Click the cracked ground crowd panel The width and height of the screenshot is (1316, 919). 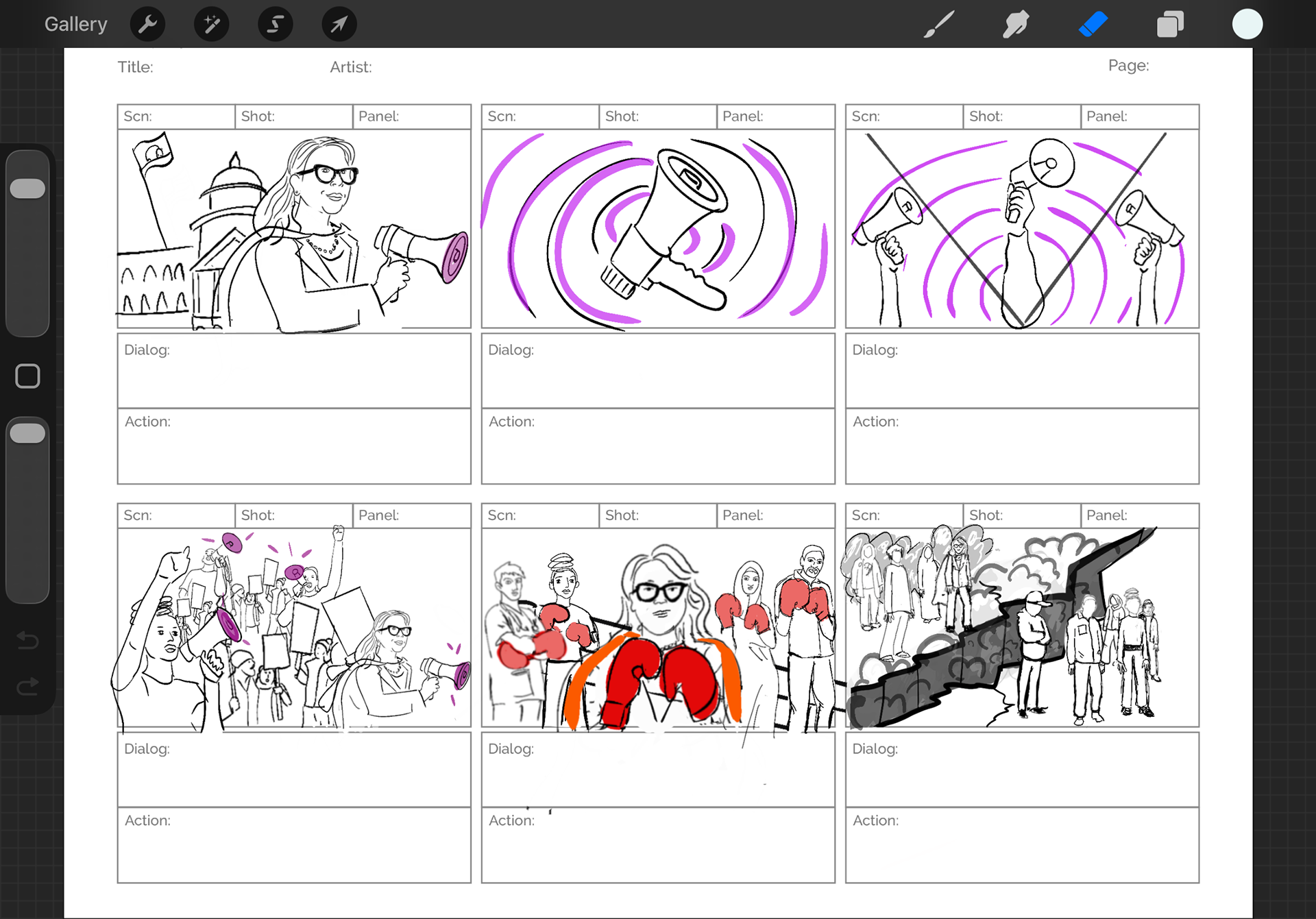click(1022, 627)
